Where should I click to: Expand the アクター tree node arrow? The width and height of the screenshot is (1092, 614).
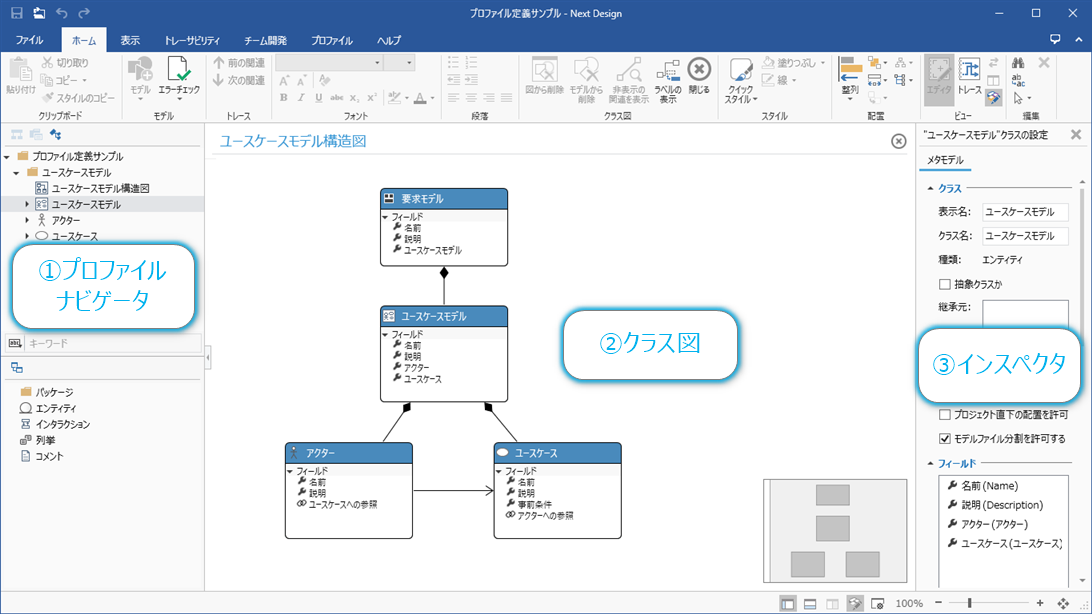[28, 220]
